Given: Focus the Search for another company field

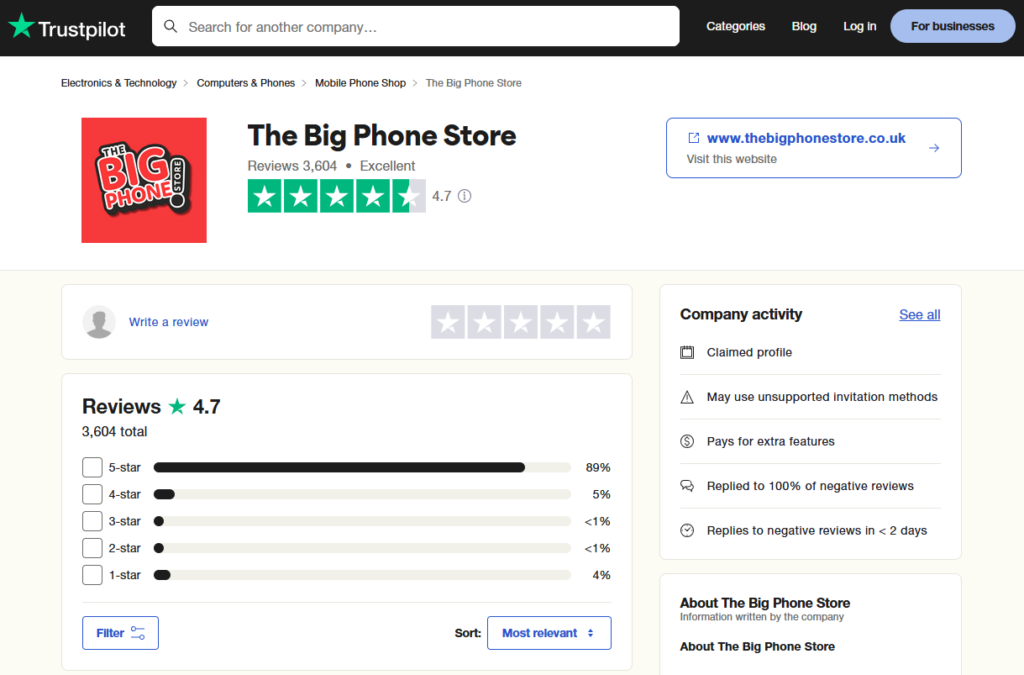Looking at the screenshot, I should coord(415,26).
